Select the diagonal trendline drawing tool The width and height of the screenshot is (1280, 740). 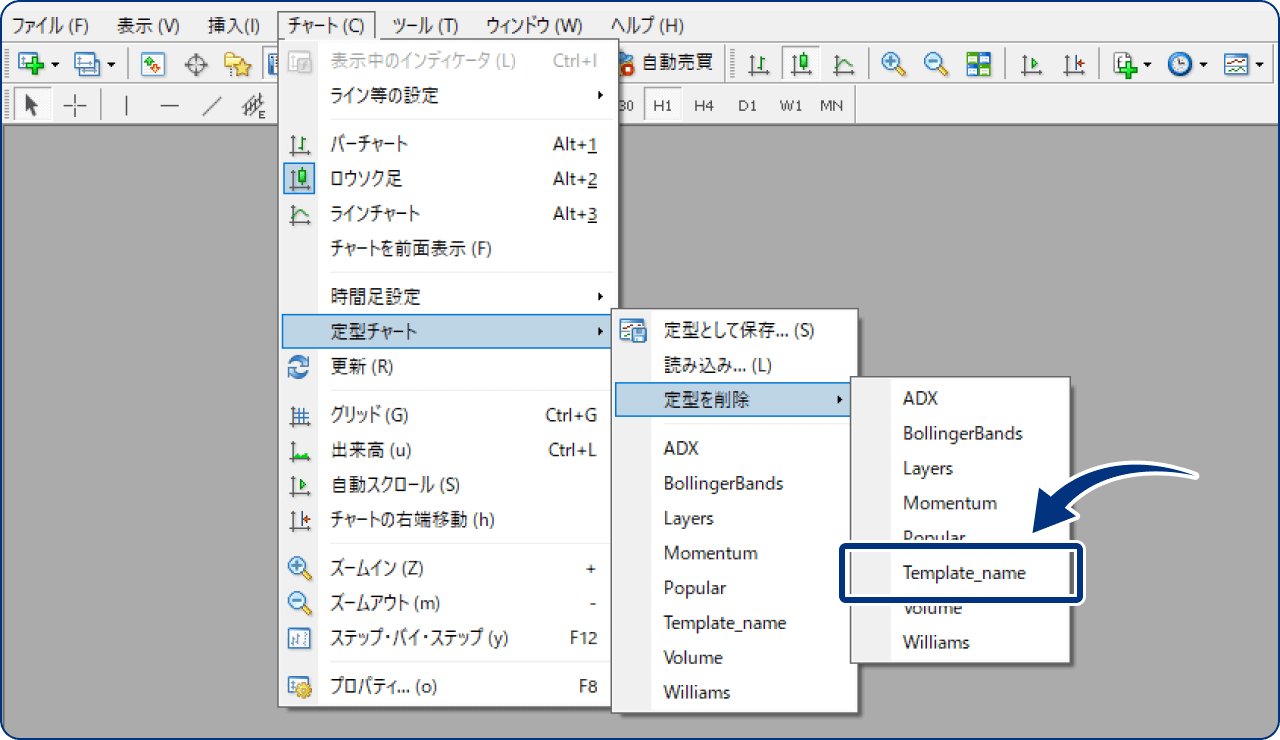coord(211,106)
